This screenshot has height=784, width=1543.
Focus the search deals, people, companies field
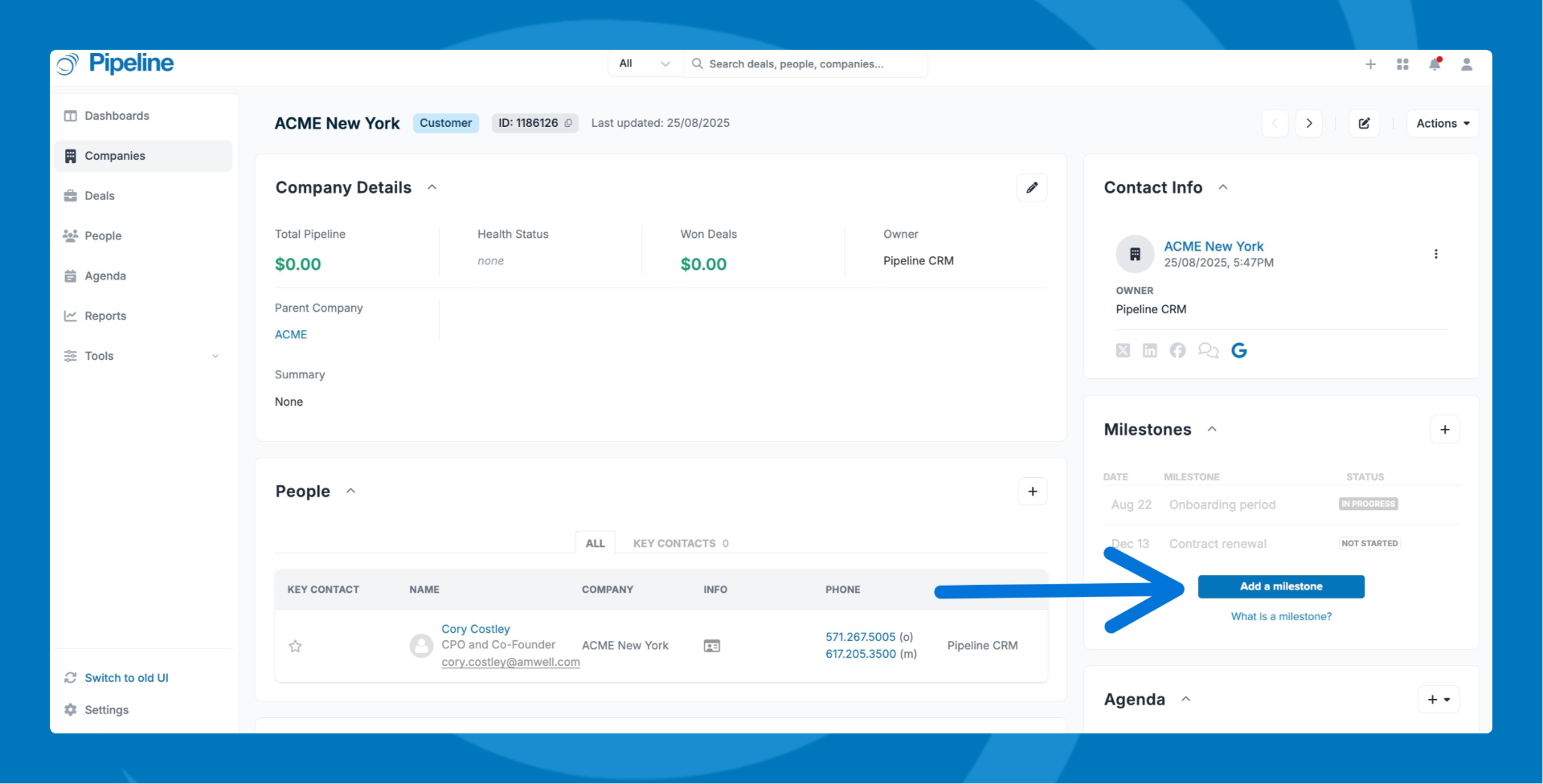tap(806, 63)
